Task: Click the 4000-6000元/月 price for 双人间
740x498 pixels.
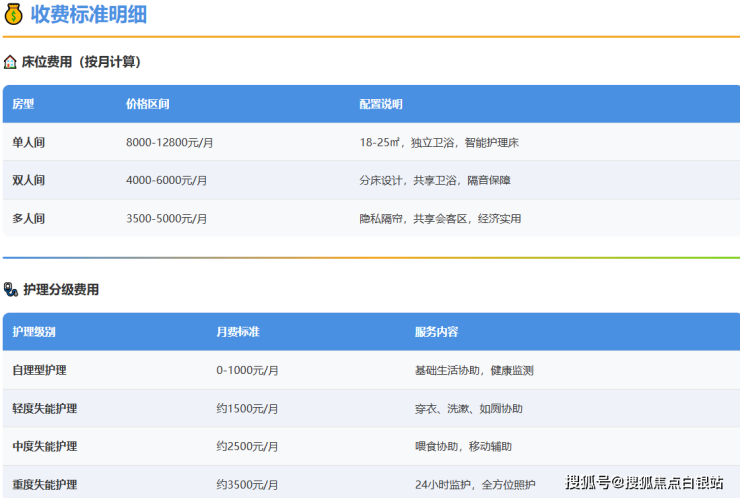Action: coord(166,181)
